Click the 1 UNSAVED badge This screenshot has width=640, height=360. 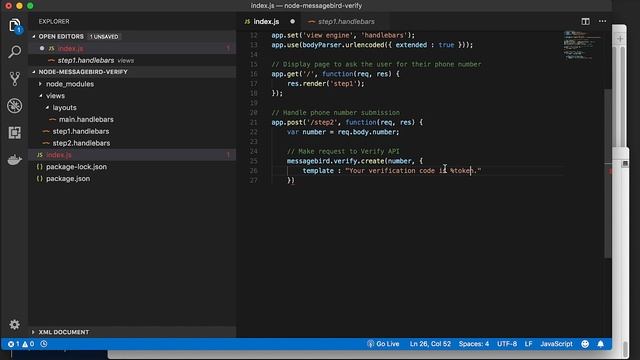104,36
